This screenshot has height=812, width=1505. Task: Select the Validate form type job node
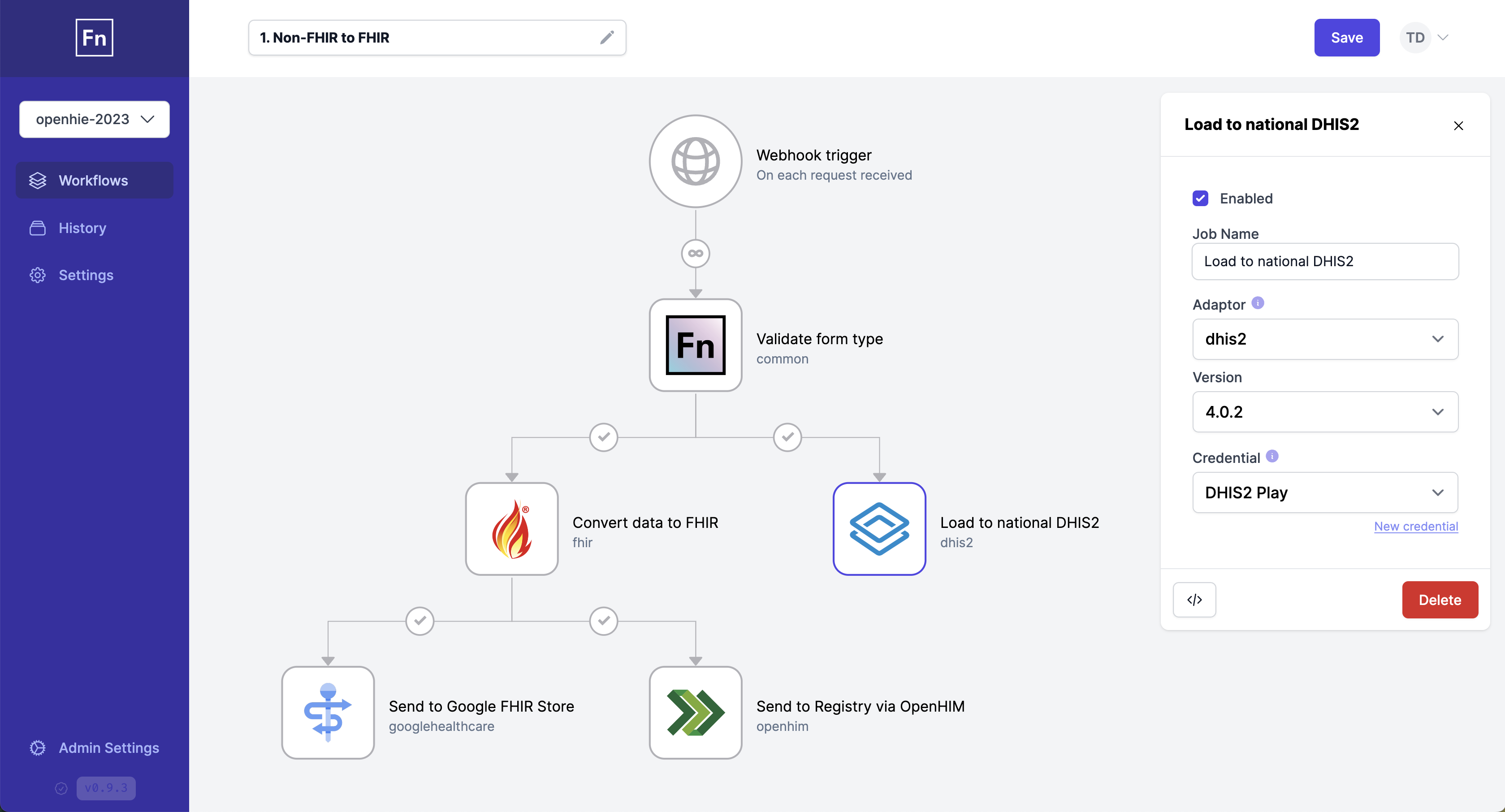(695, 345)
